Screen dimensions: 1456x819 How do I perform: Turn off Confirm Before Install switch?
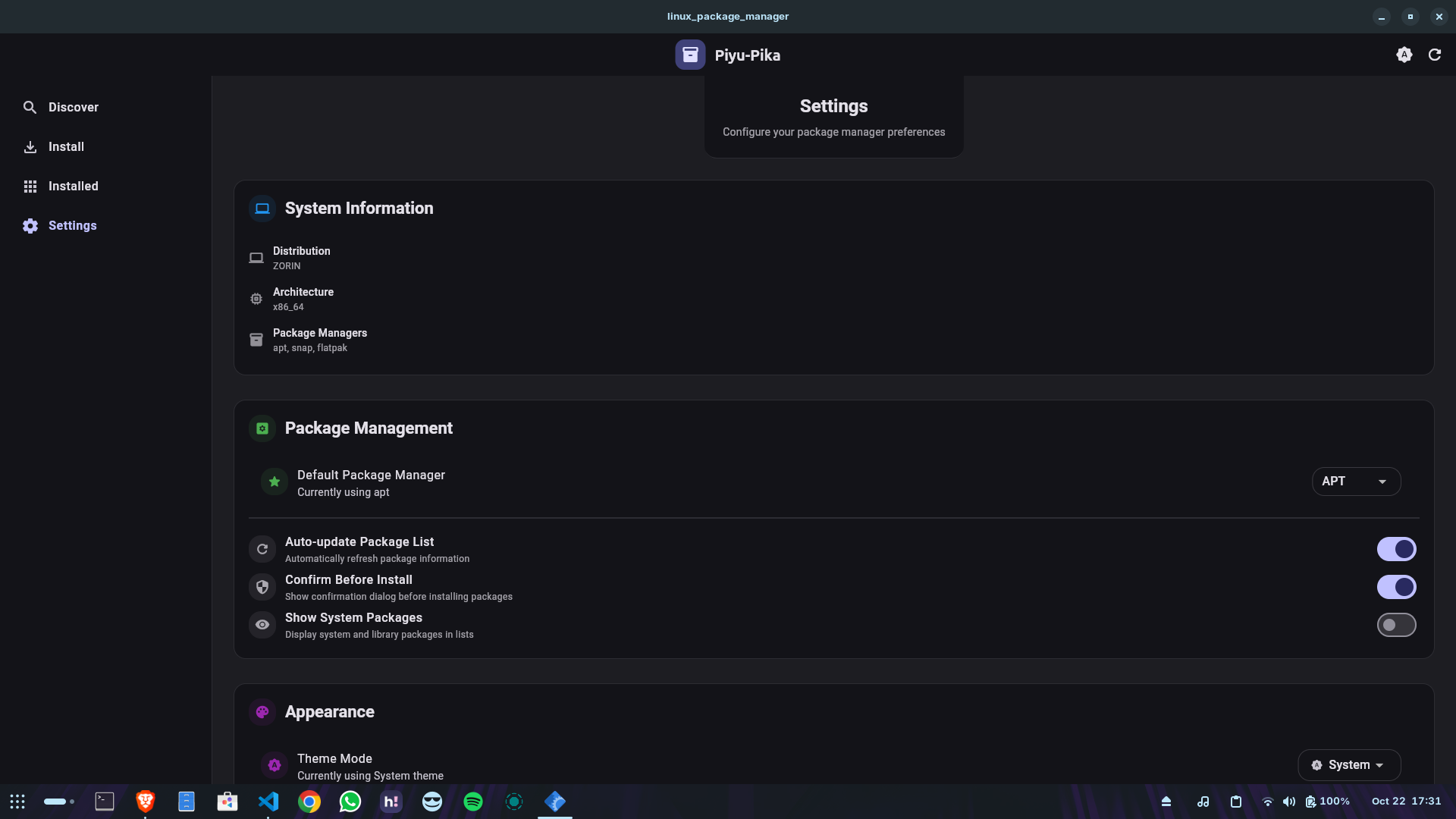(x=1396, y=587)
